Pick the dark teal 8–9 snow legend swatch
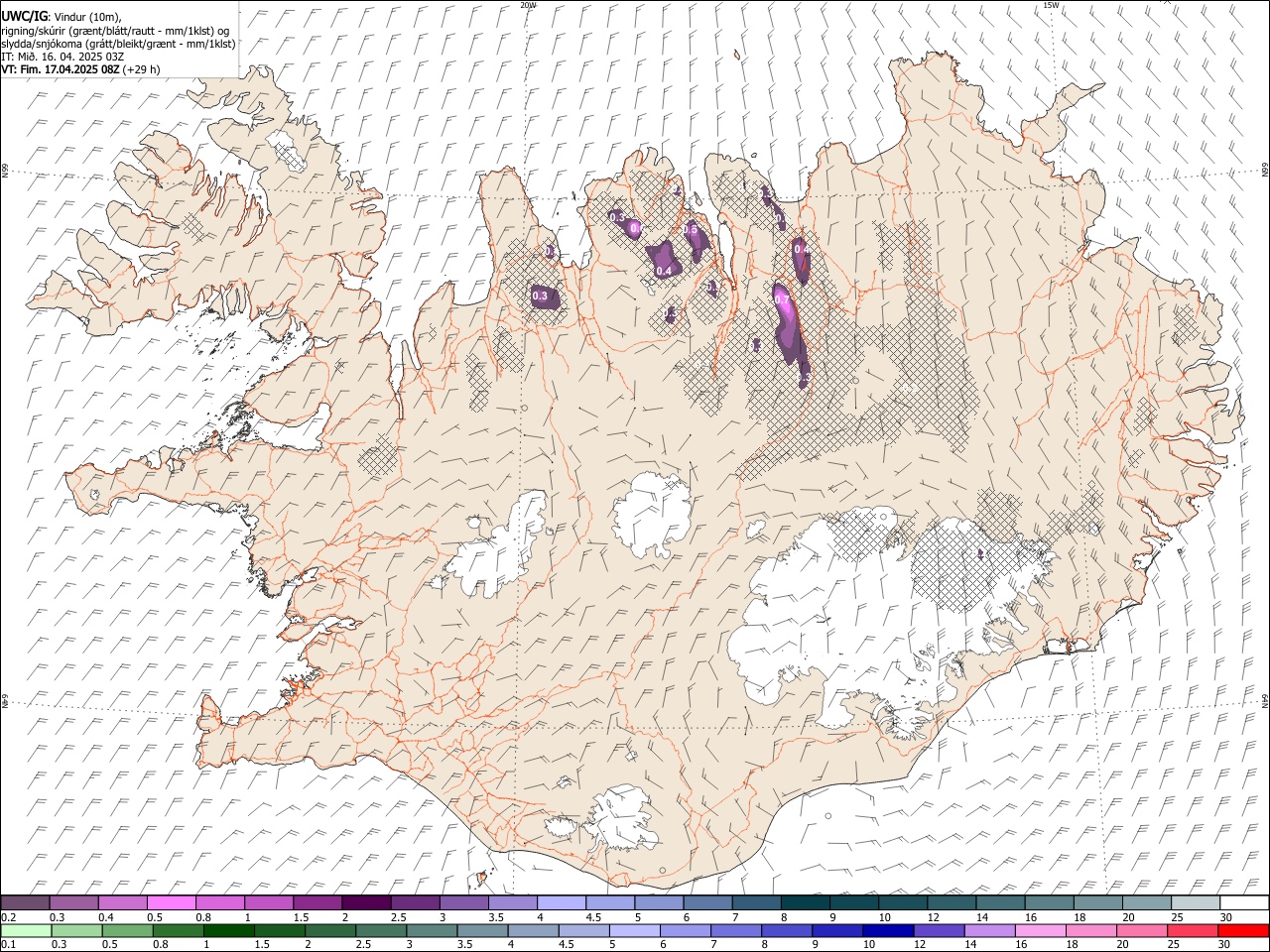 (805, 903)
